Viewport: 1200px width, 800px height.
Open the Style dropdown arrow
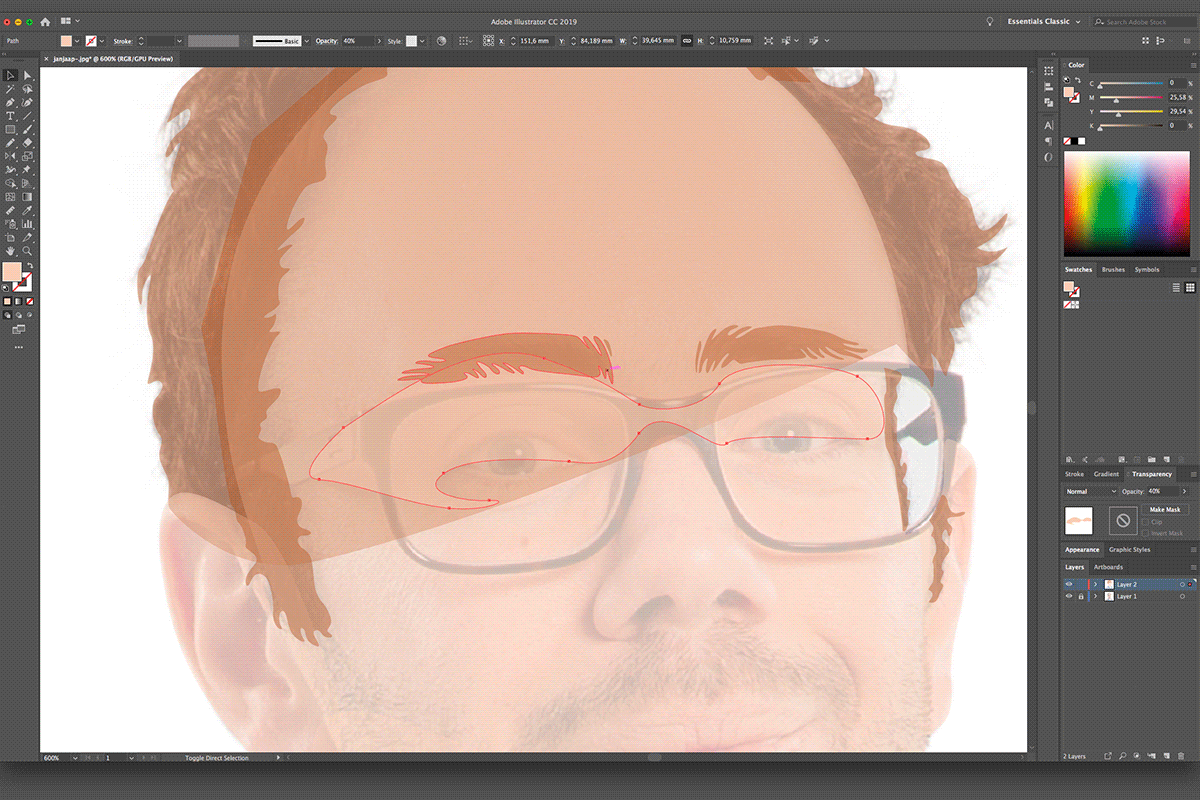click(x=422, y=41)
